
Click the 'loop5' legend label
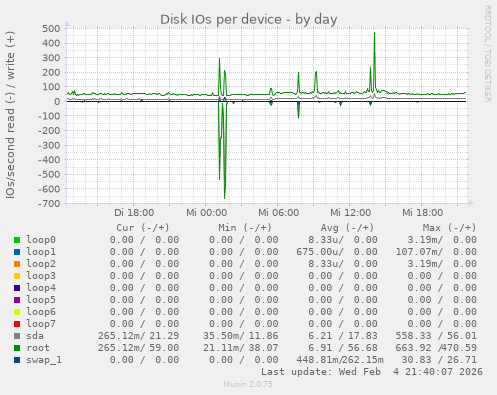click(x=41, y=300)
